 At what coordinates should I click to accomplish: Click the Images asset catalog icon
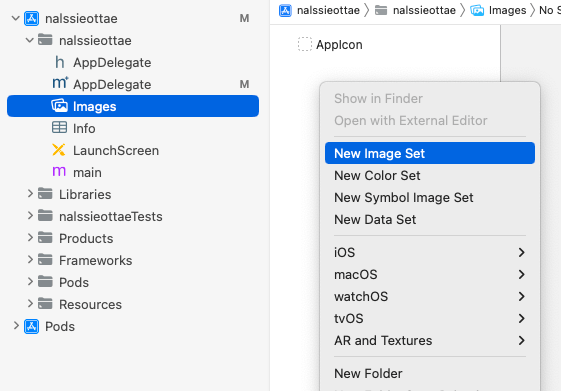pos(59,106)
